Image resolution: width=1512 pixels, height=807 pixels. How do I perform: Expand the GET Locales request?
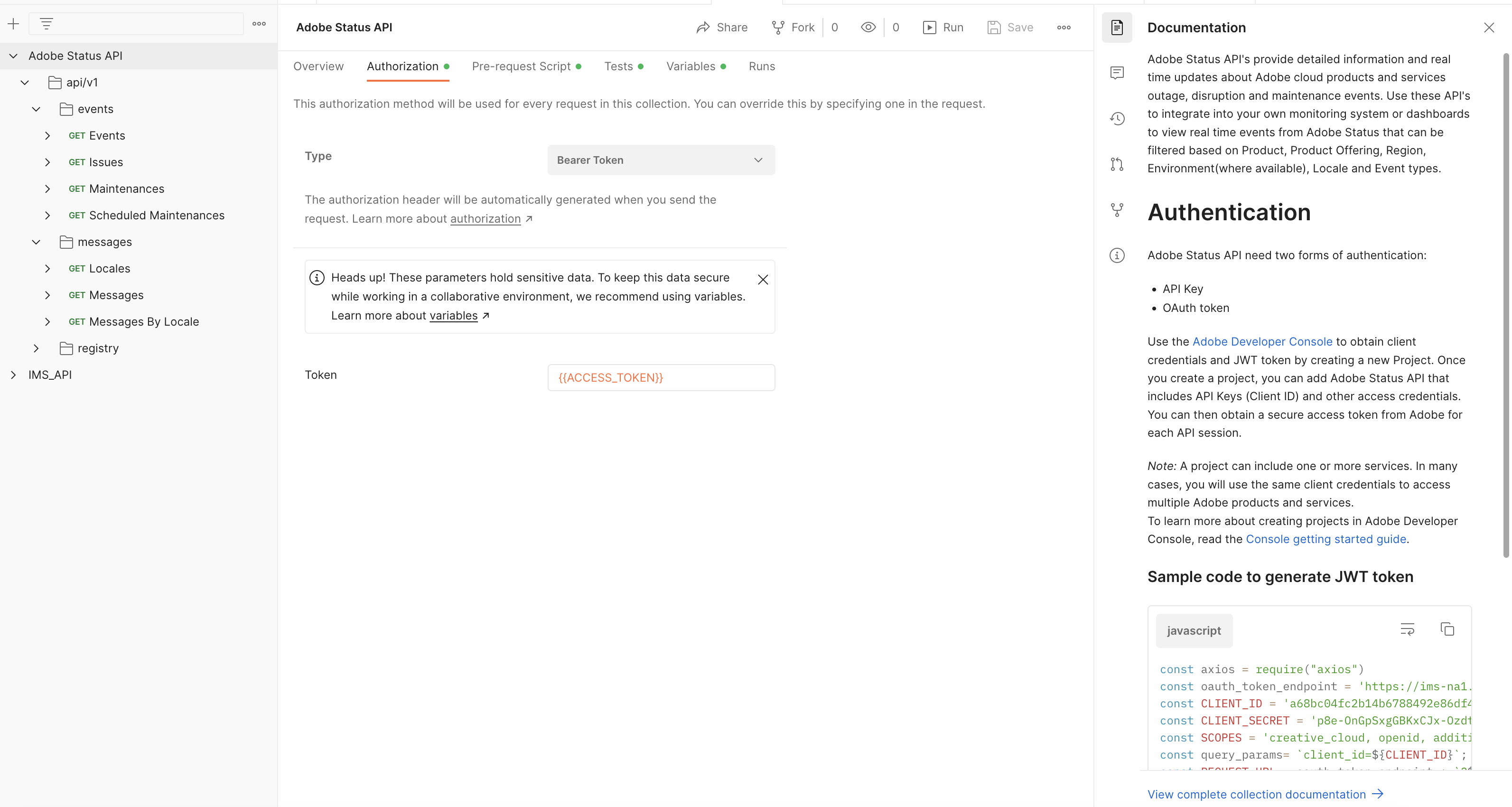tap(47, 268)
